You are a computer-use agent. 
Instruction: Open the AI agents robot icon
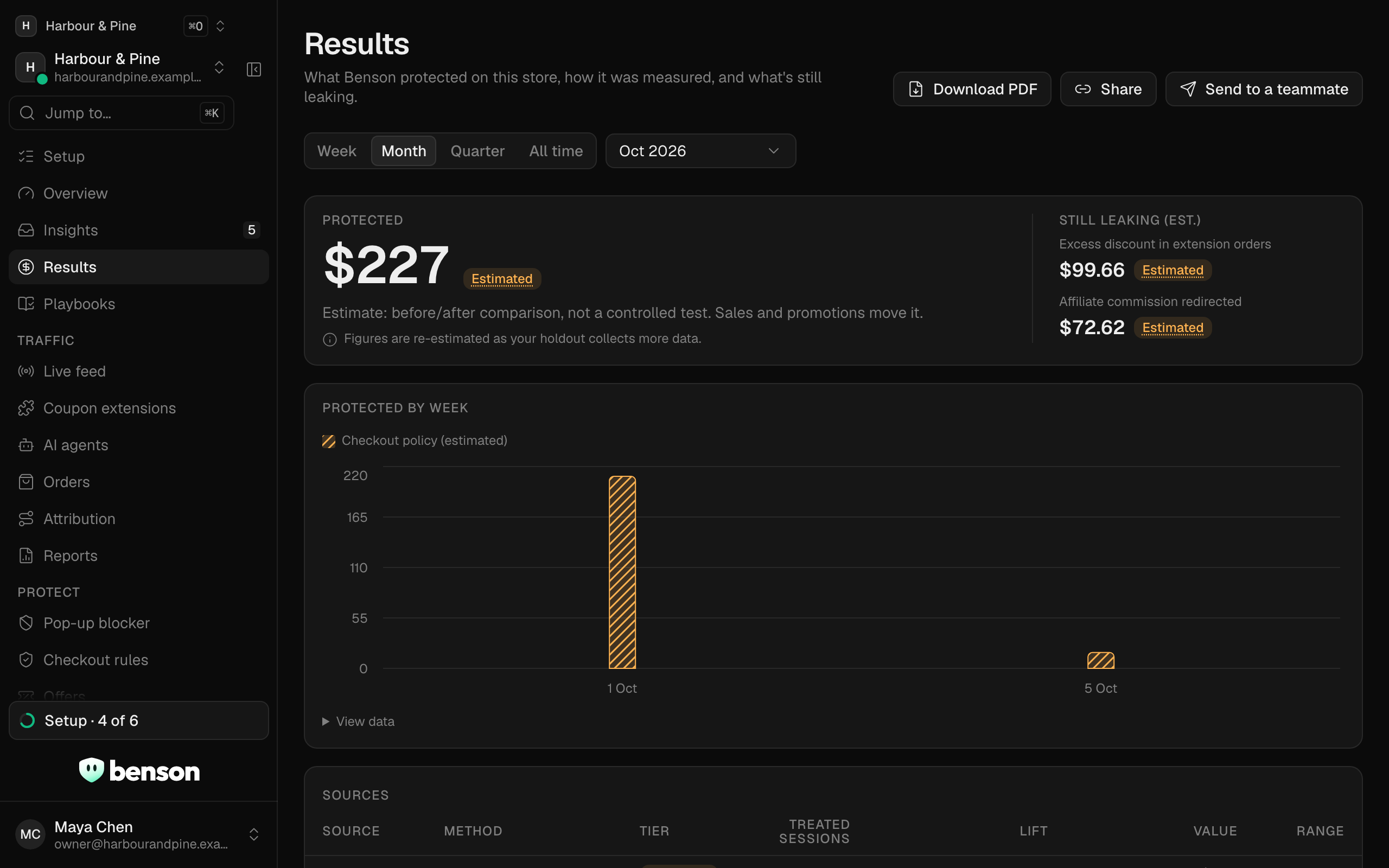point(26,445)
